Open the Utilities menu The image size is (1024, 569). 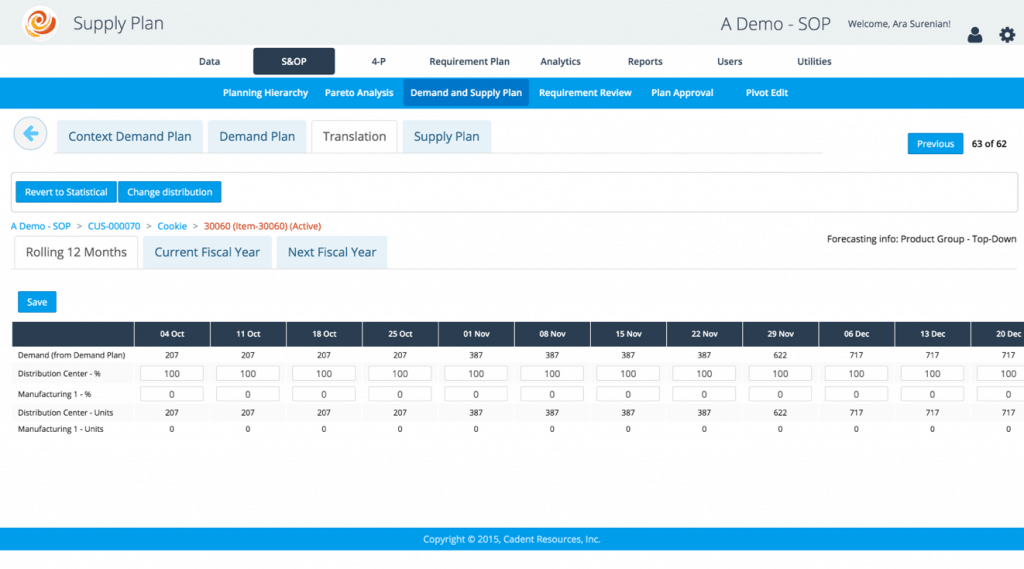click(814, 61)
